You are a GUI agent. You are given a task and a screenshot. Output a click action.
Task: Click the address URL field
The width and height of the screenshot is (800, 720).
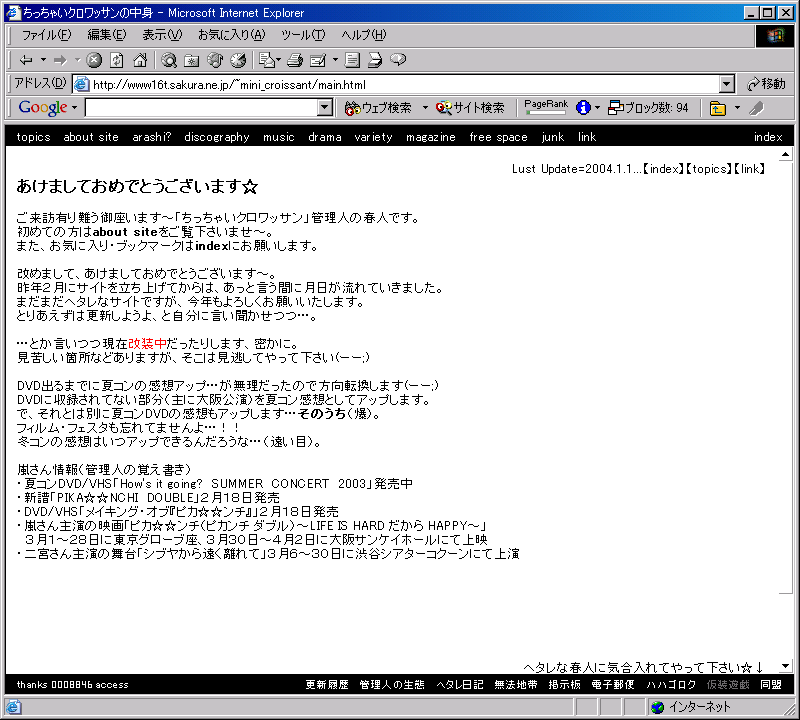pyautogui.click(x=405, y=85)
